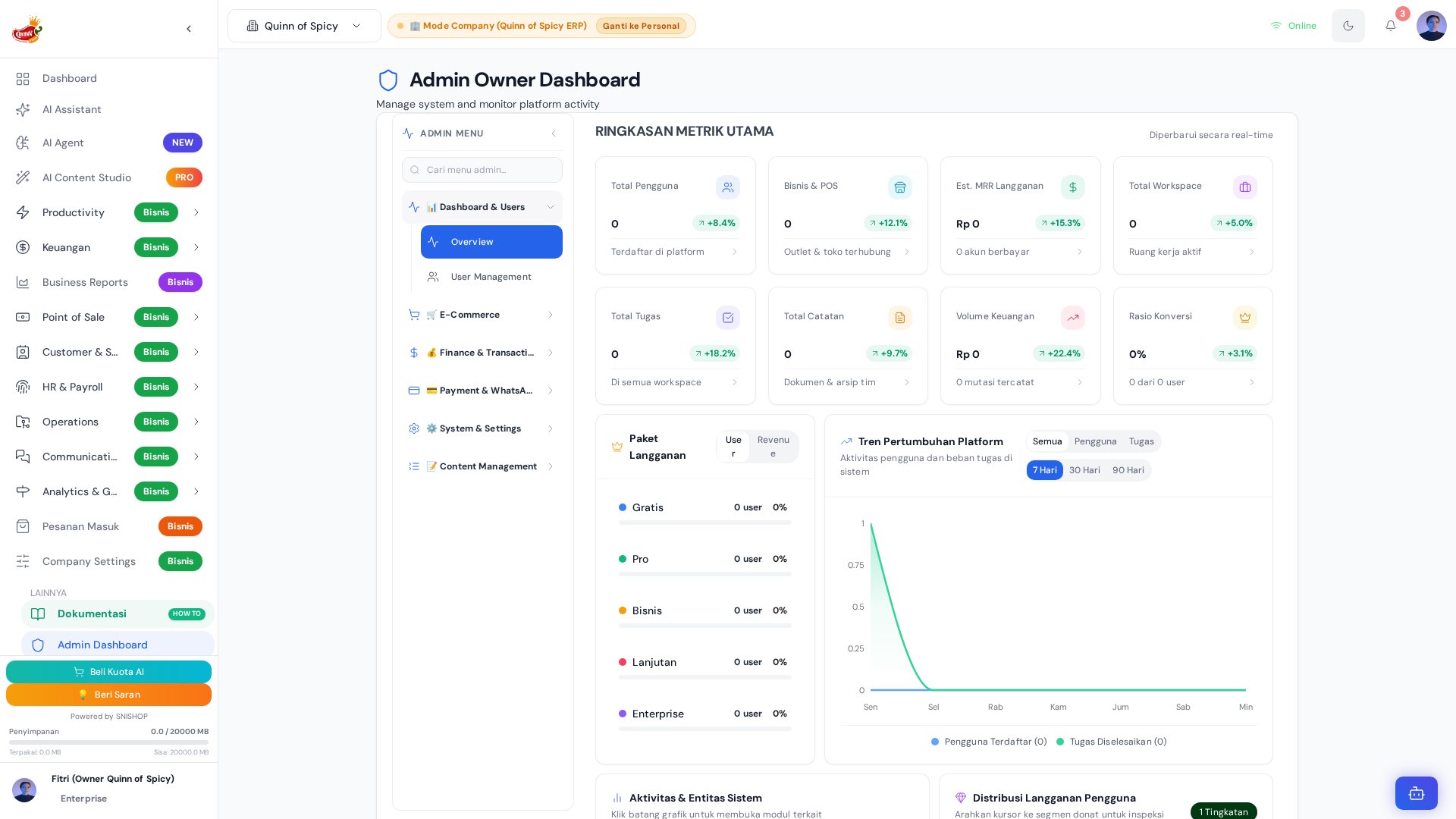Open floating chatbot assistant button
This screenshot has width=1456, height=819.
point(1416,793)
